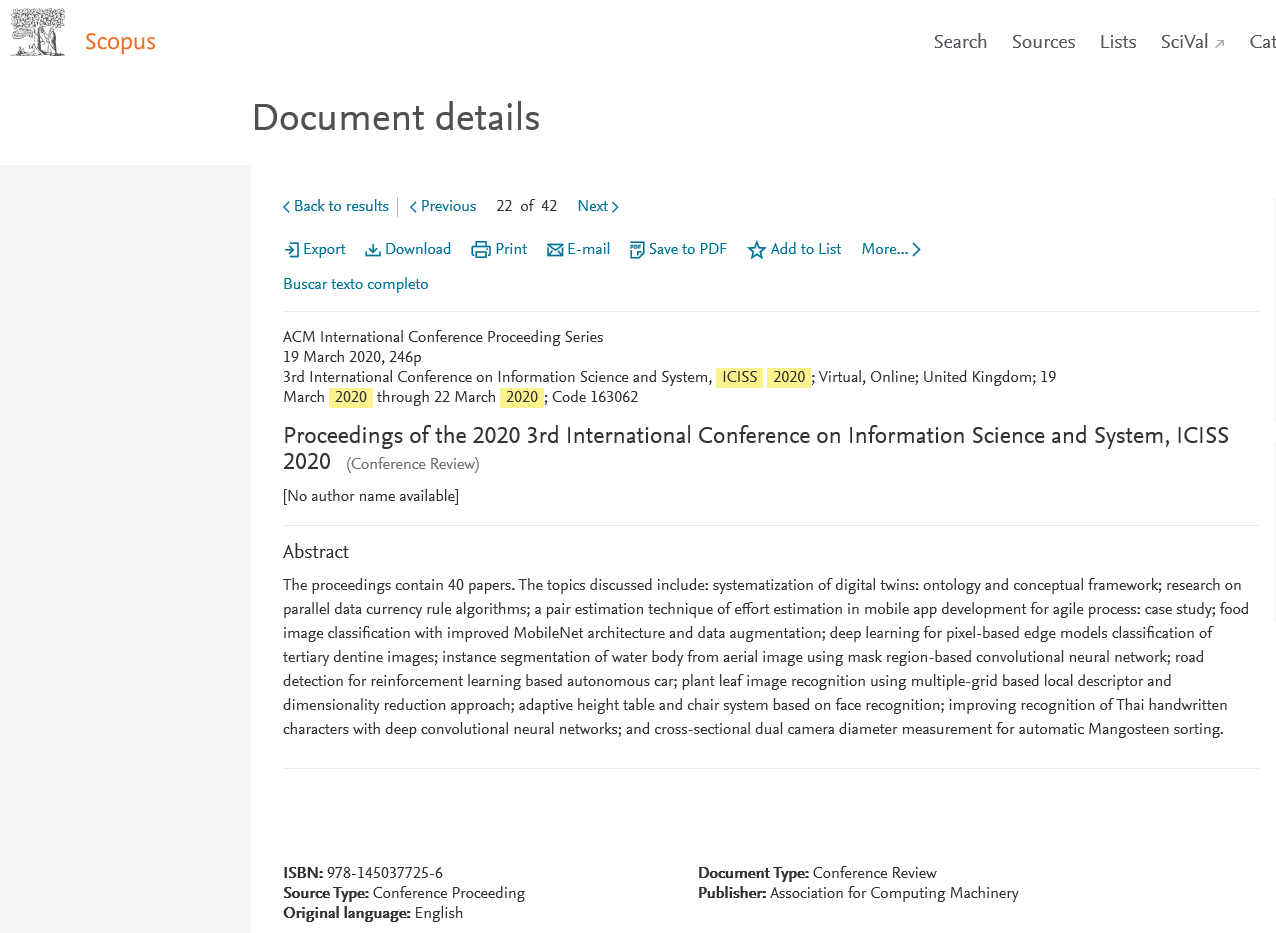
Task: Click the Export icon
Action: click(x=291, y=250)
